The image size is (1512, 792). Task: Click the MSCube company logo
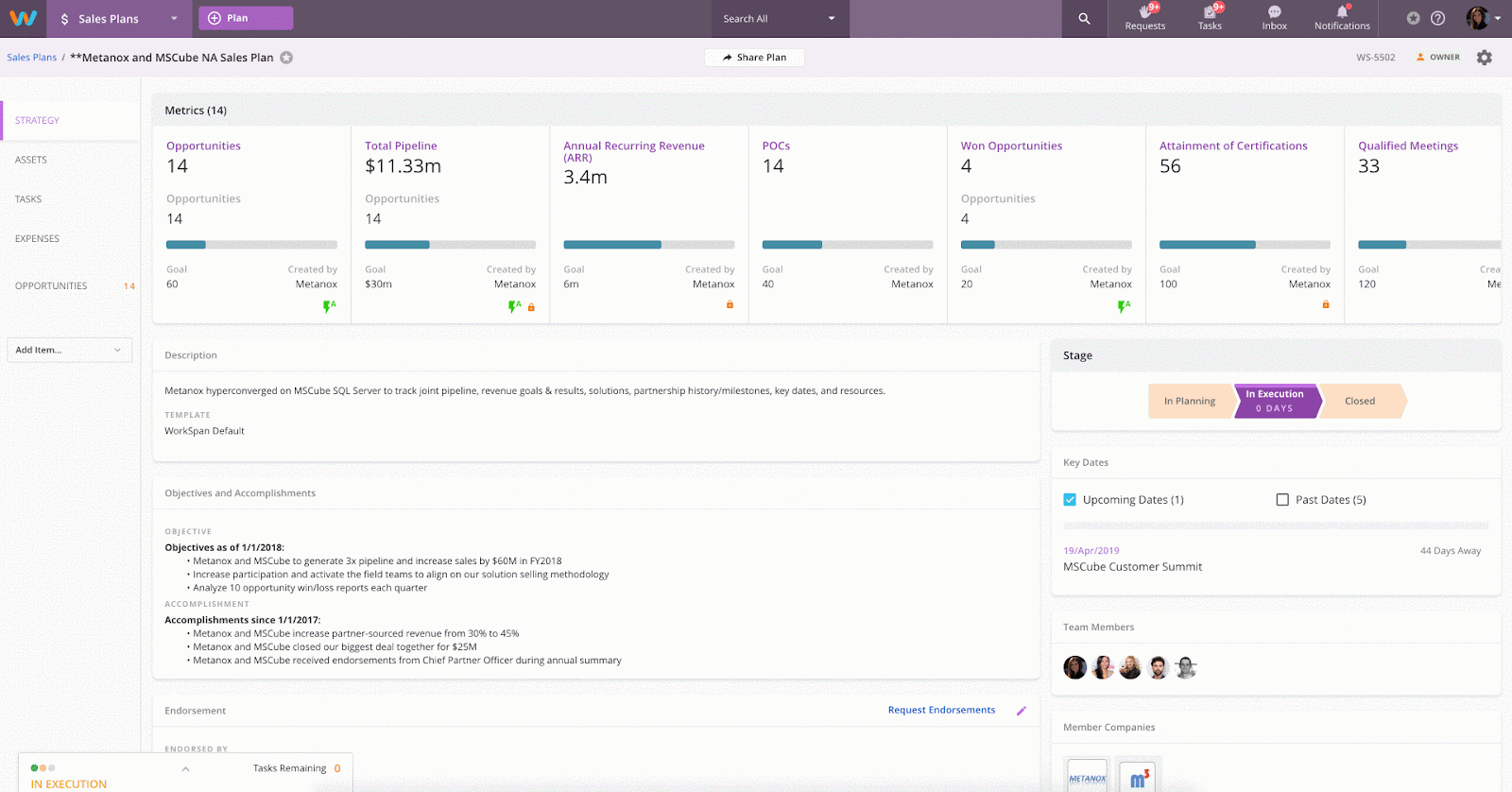pyautogui.click(x=1139, y=777)
